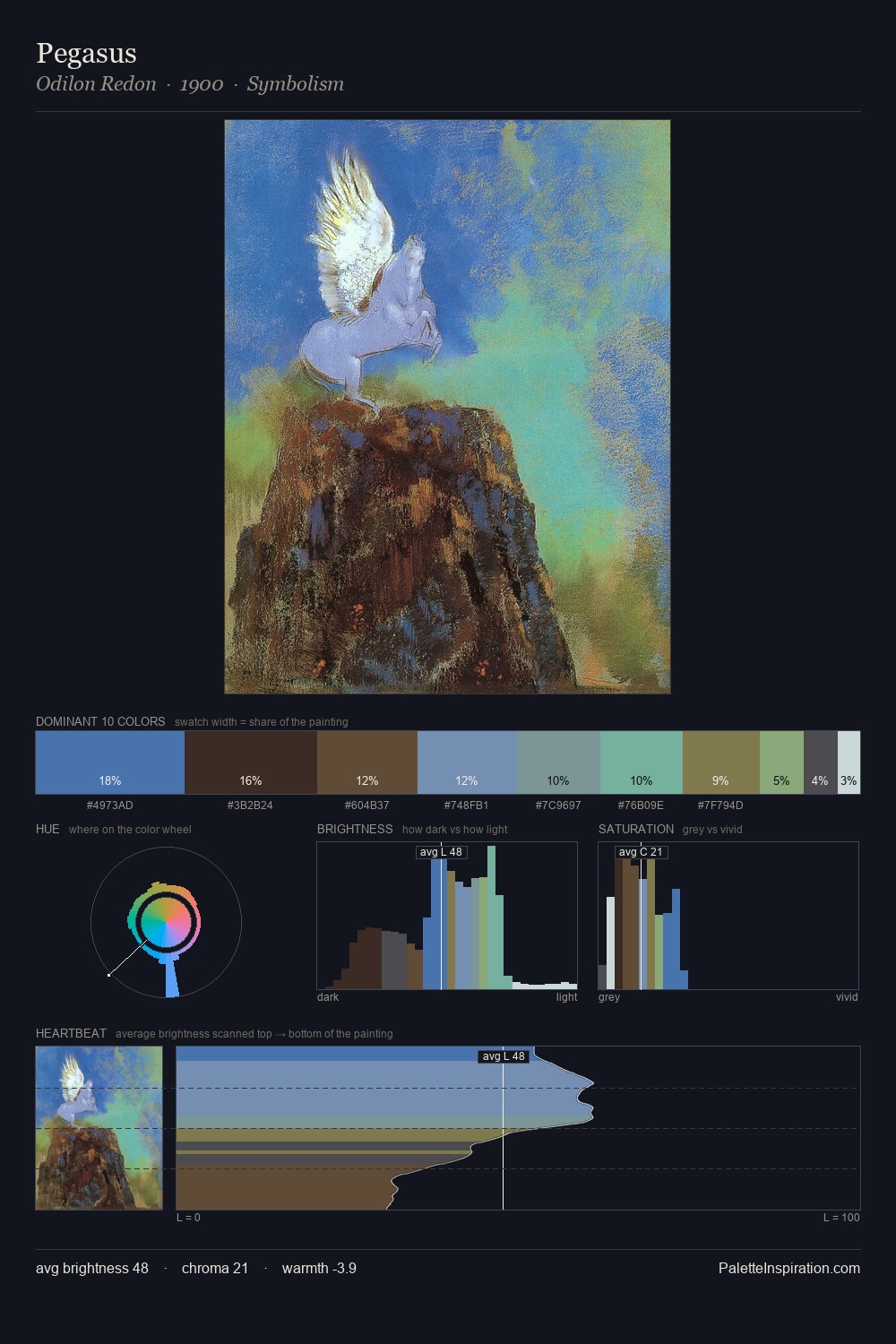
Task: Click the artist name Odilon Redon
Action: 96,84
